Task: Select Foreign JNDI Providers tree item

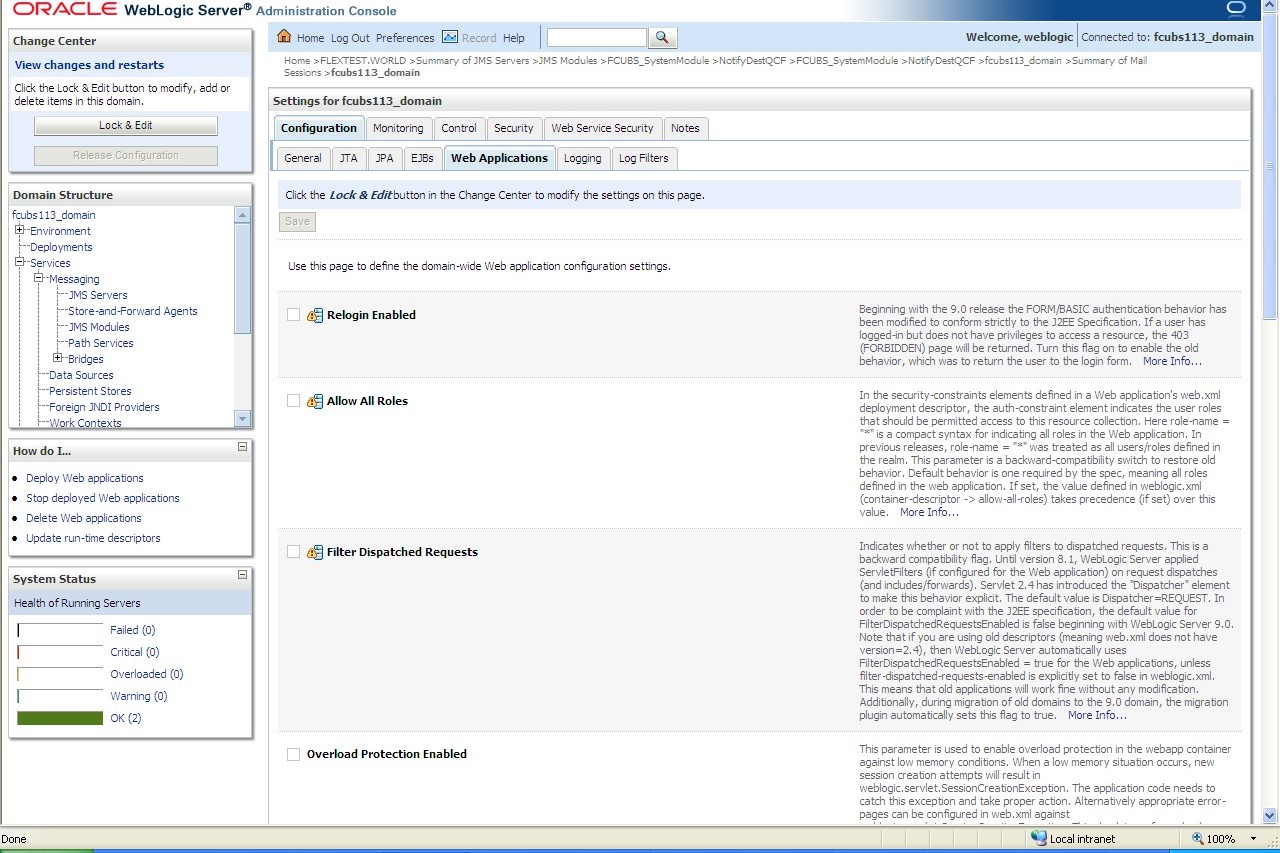Action: click(104, 407)
